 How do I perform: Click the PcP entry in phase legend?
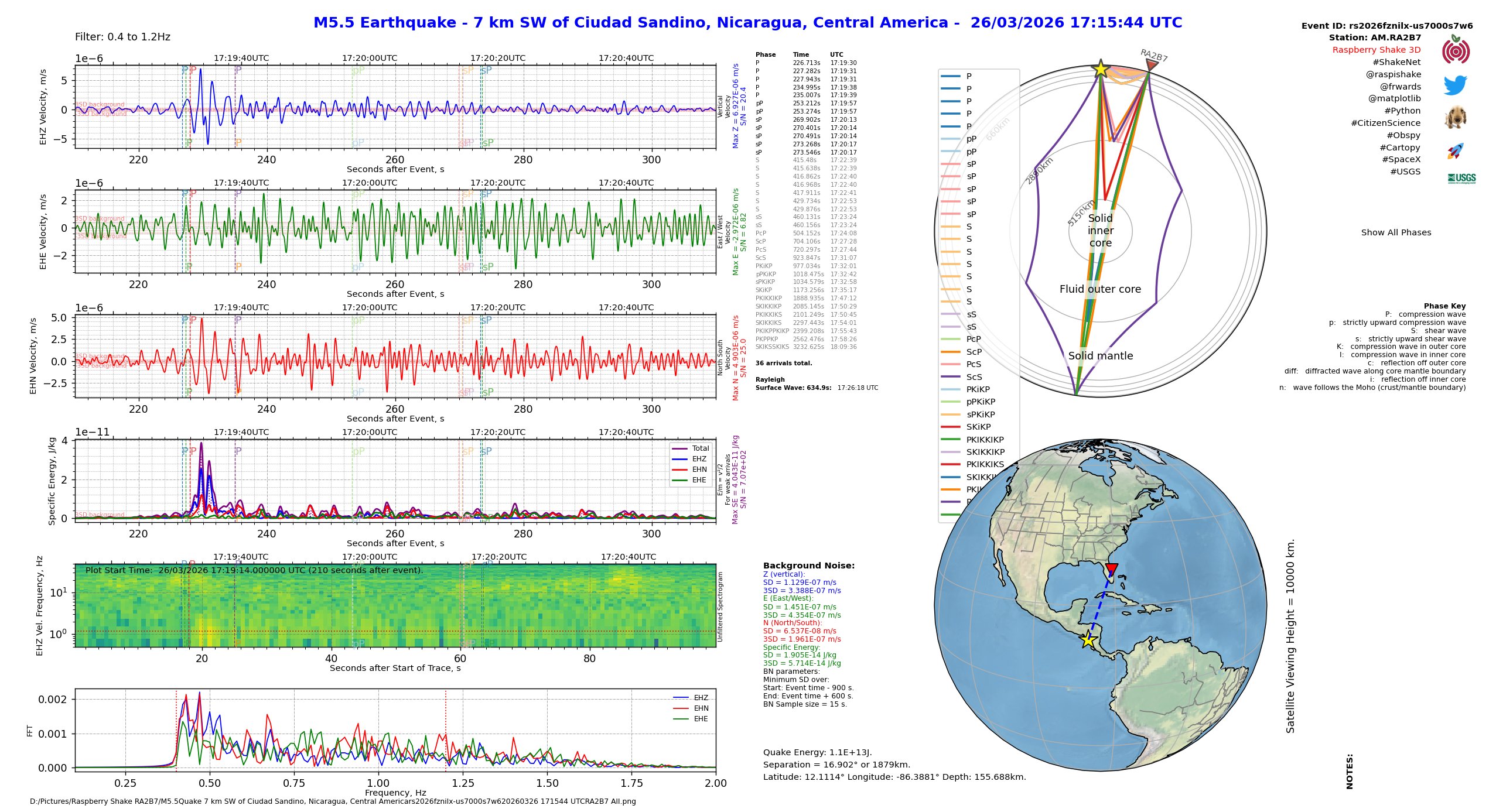pos(973,339)
